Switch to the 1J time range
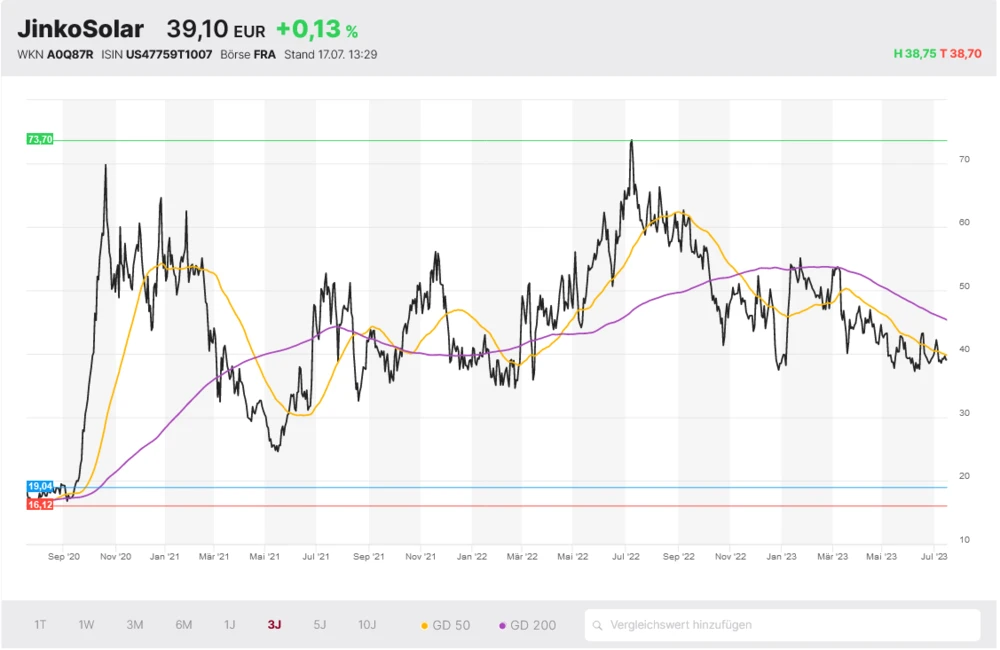 229,625
